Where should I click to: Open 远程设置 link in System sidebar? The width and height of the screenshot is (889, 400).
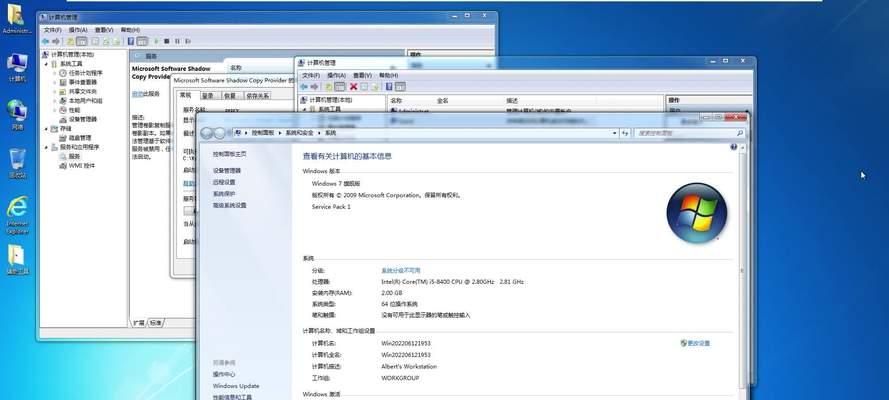click(224, 182)
